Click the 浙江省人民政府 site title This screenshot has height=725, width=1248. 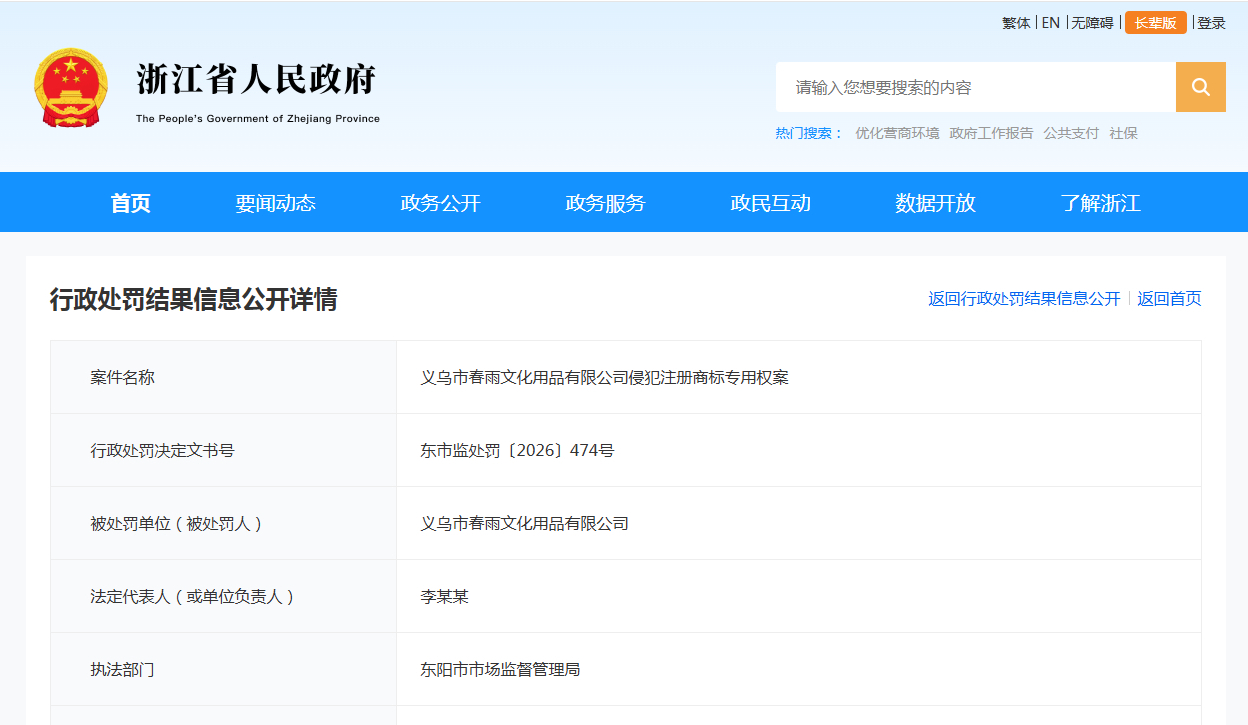point(257,80)
